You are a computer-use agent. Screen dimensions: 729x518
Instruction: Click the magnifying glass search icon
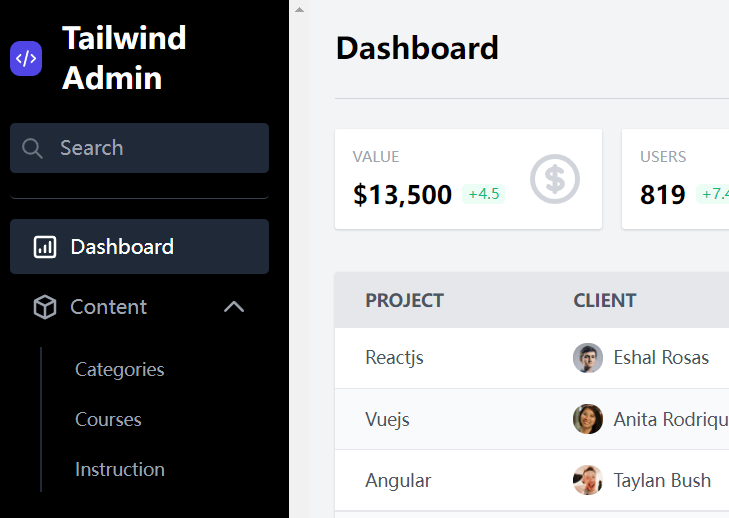pyautogui.click(x=32, y=148)
